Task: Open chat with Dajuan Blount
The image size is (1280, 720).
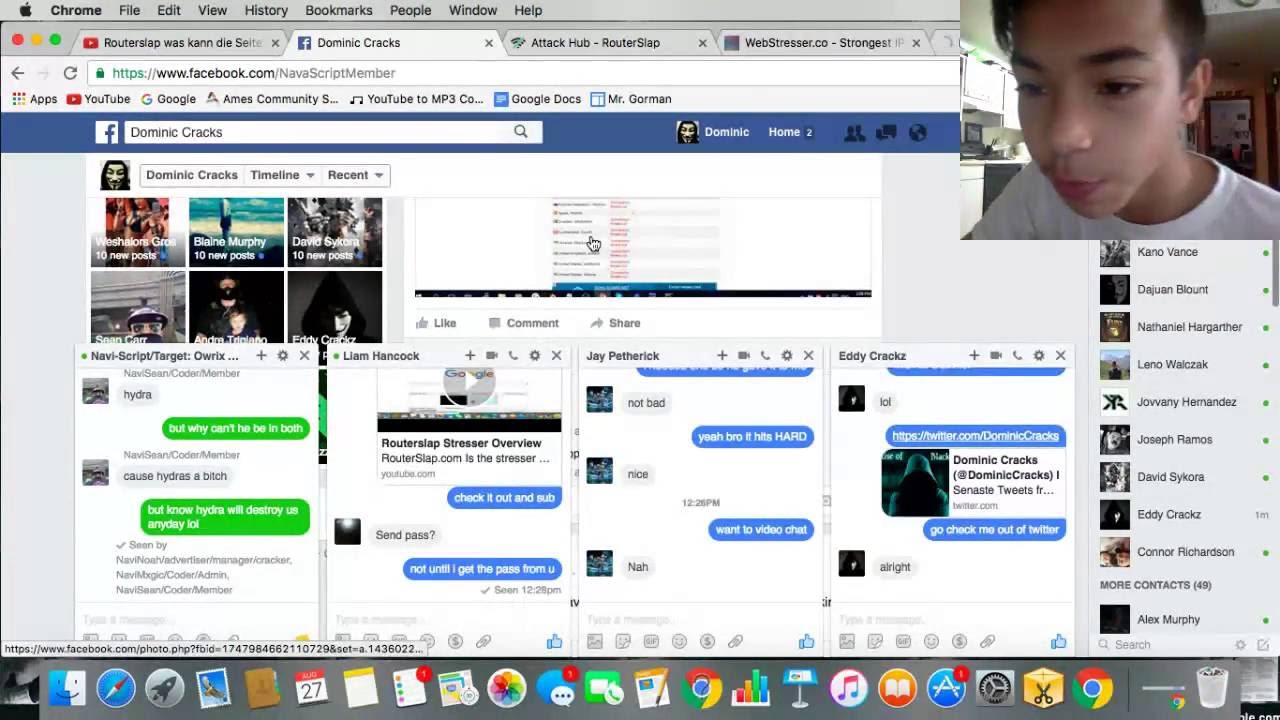Action: click(1184, 290)
